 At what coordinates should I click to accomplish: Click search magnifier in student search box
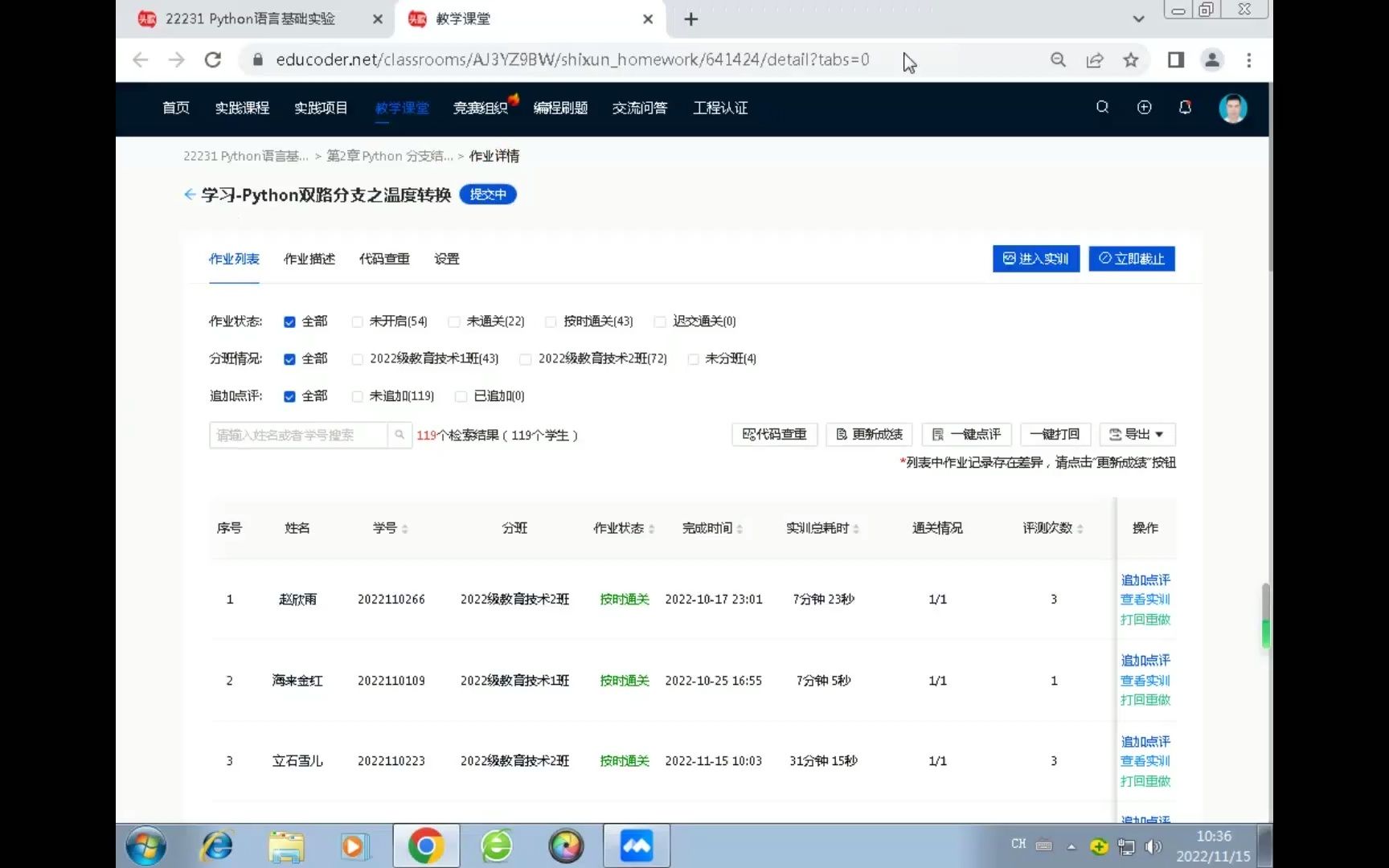[399, 435]
